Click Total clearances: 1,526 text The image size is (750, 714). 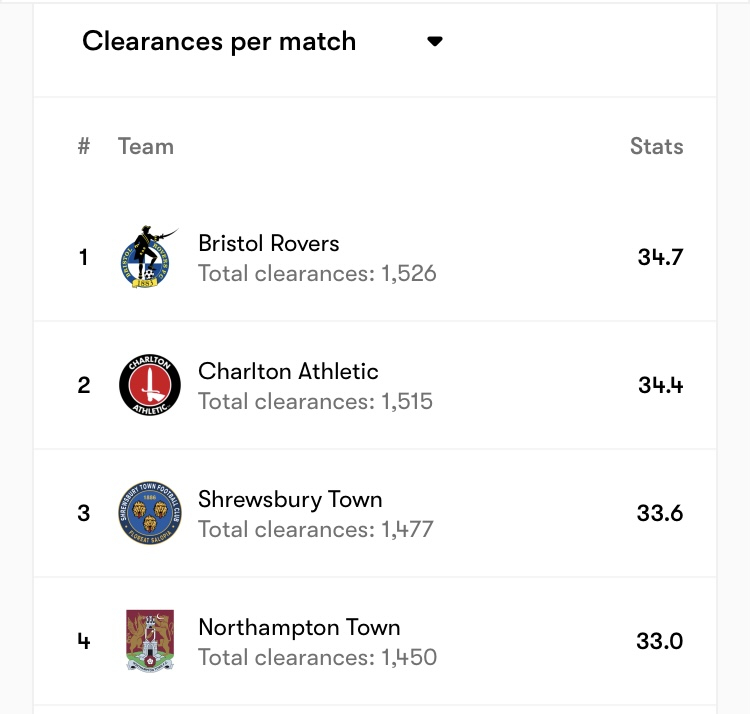coord(317,273)
